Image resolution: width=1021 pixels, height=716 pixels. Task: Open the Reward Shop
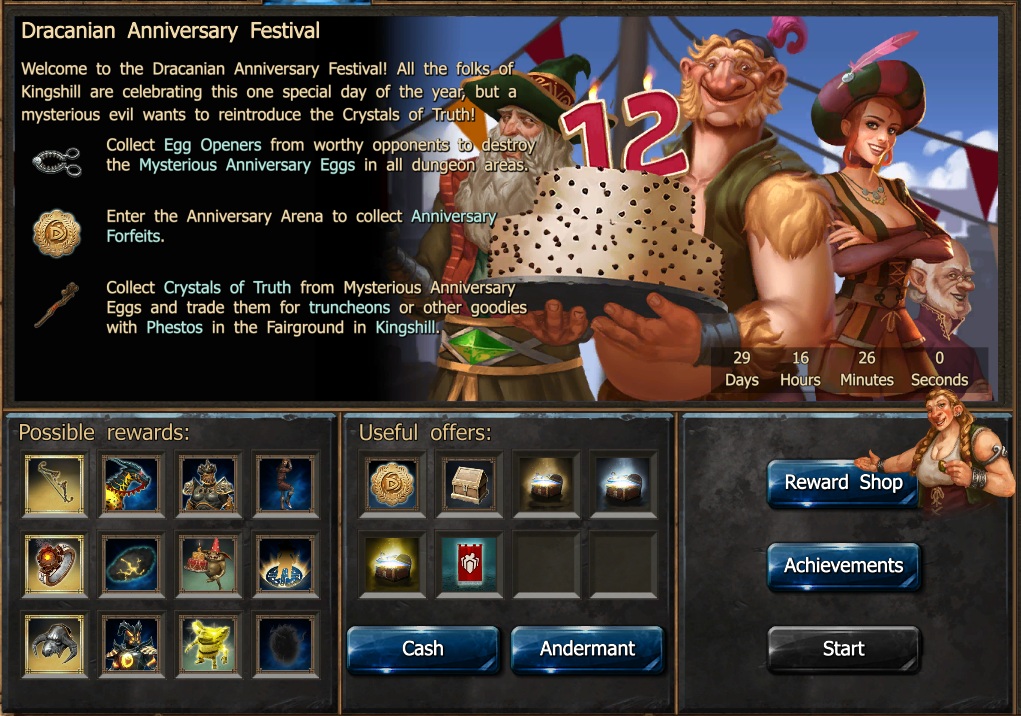coord(843,483)
